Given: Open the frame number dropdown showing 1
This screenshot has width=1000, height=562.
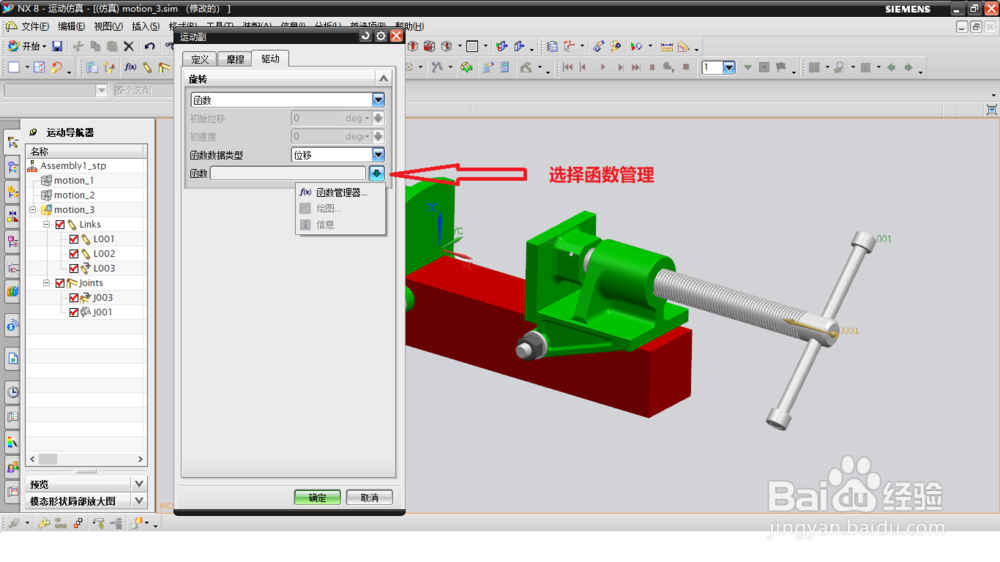Looking at the screenshot, I should [x=729, y=67].
